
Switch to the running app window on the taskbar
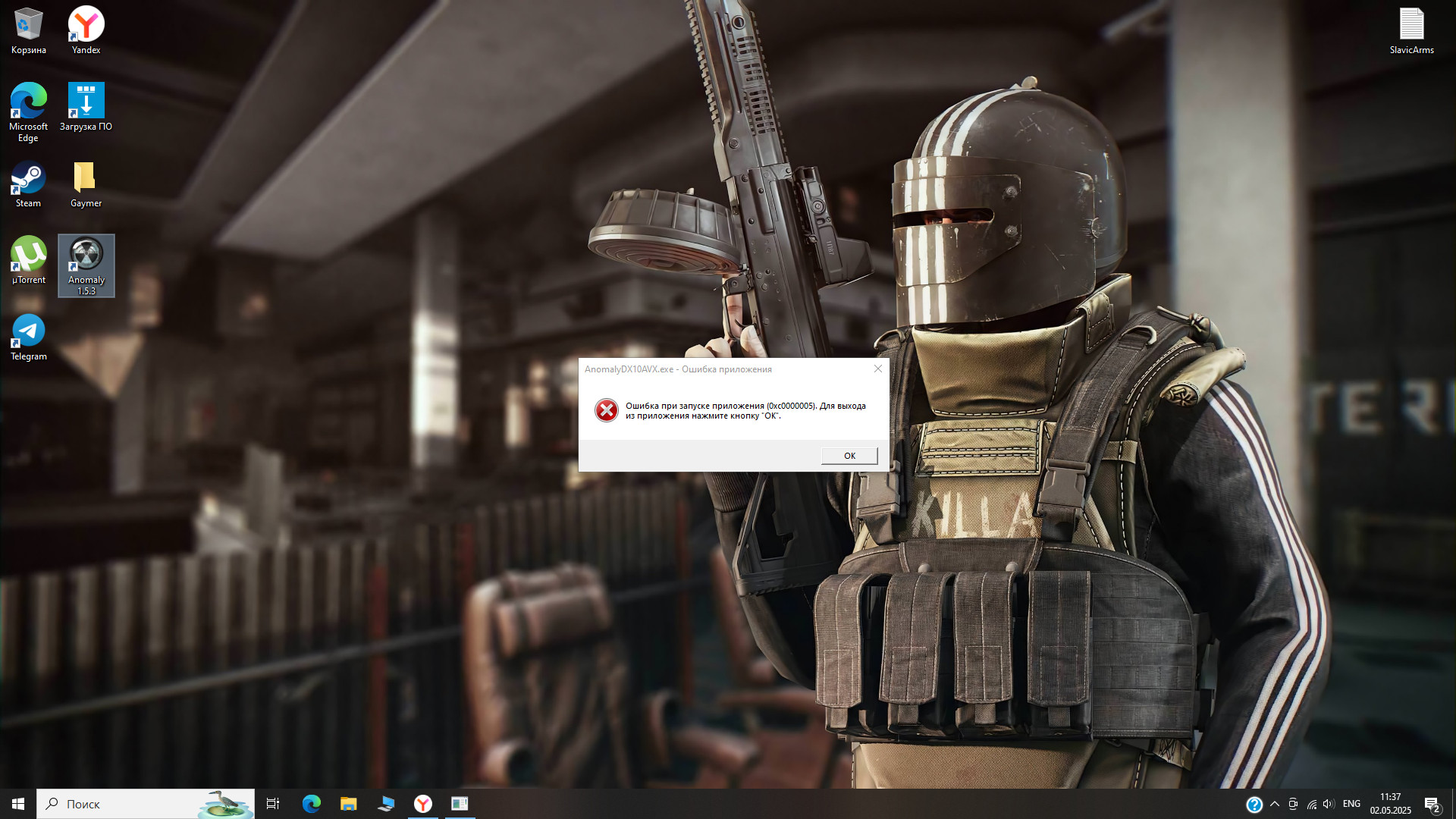pos(460,804)
